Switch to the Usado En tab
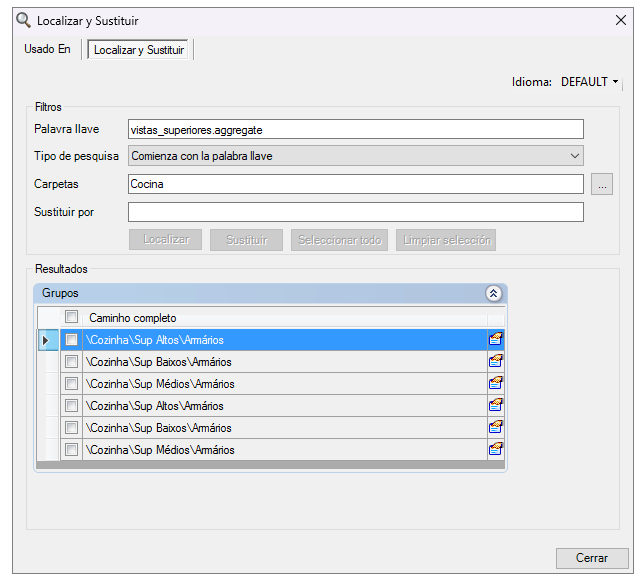Screen dimensions: 640x584 tap(47, 50)
